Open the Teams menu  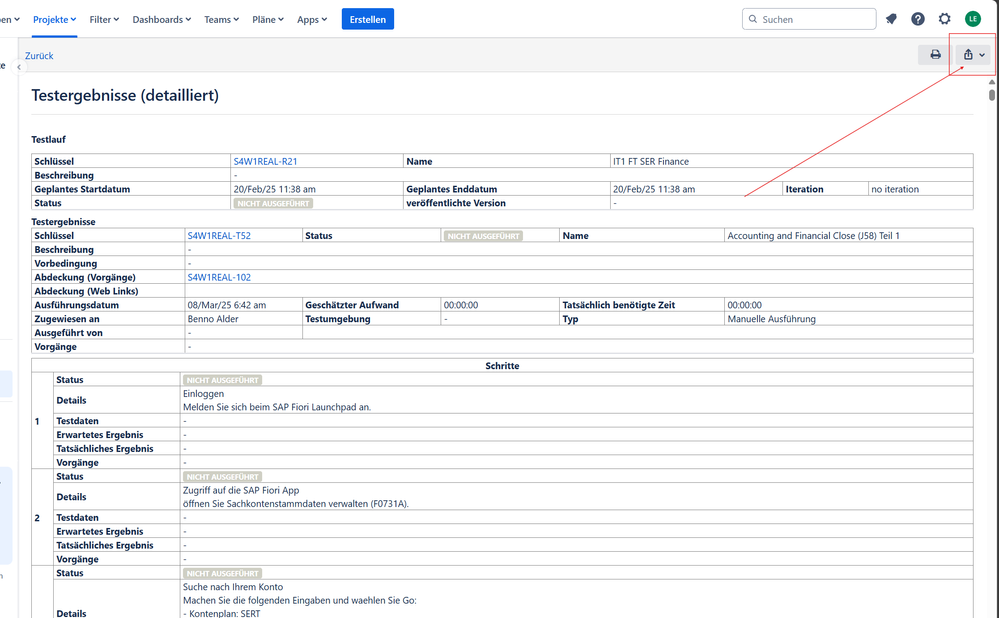pyautogui.click(x=221, y=19)
